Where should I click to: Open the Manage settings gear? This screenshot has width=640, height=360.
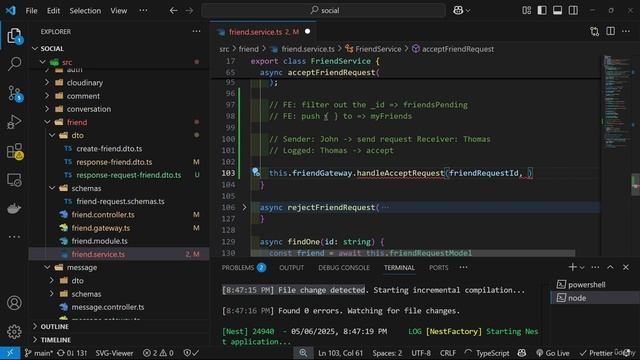[x=14, y=331]
